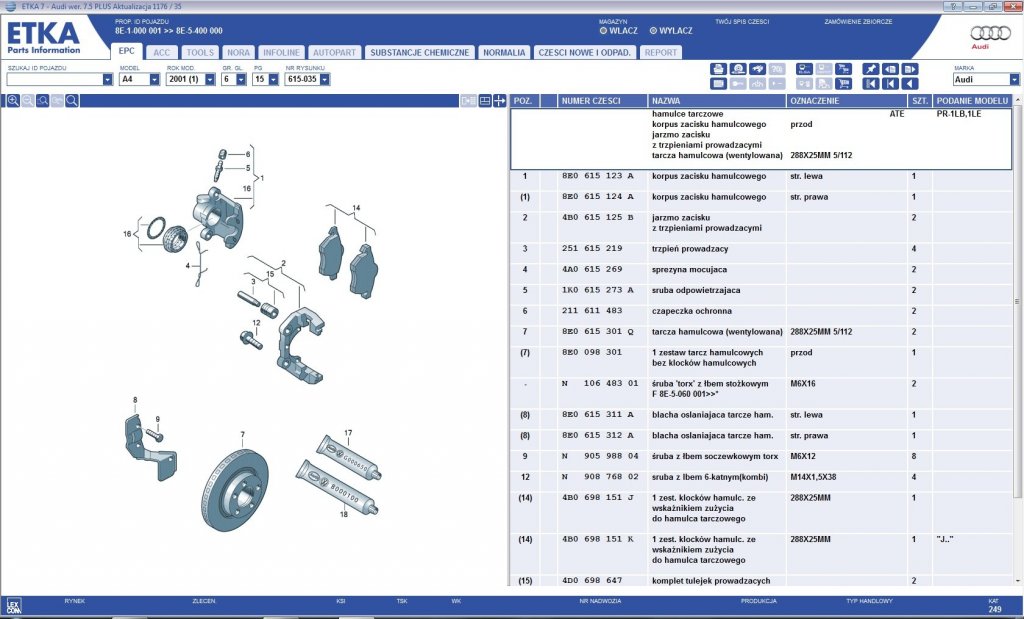1024x619 pixels.
Task: Click the first-record icon with striped bar
Action: point(871,84)
